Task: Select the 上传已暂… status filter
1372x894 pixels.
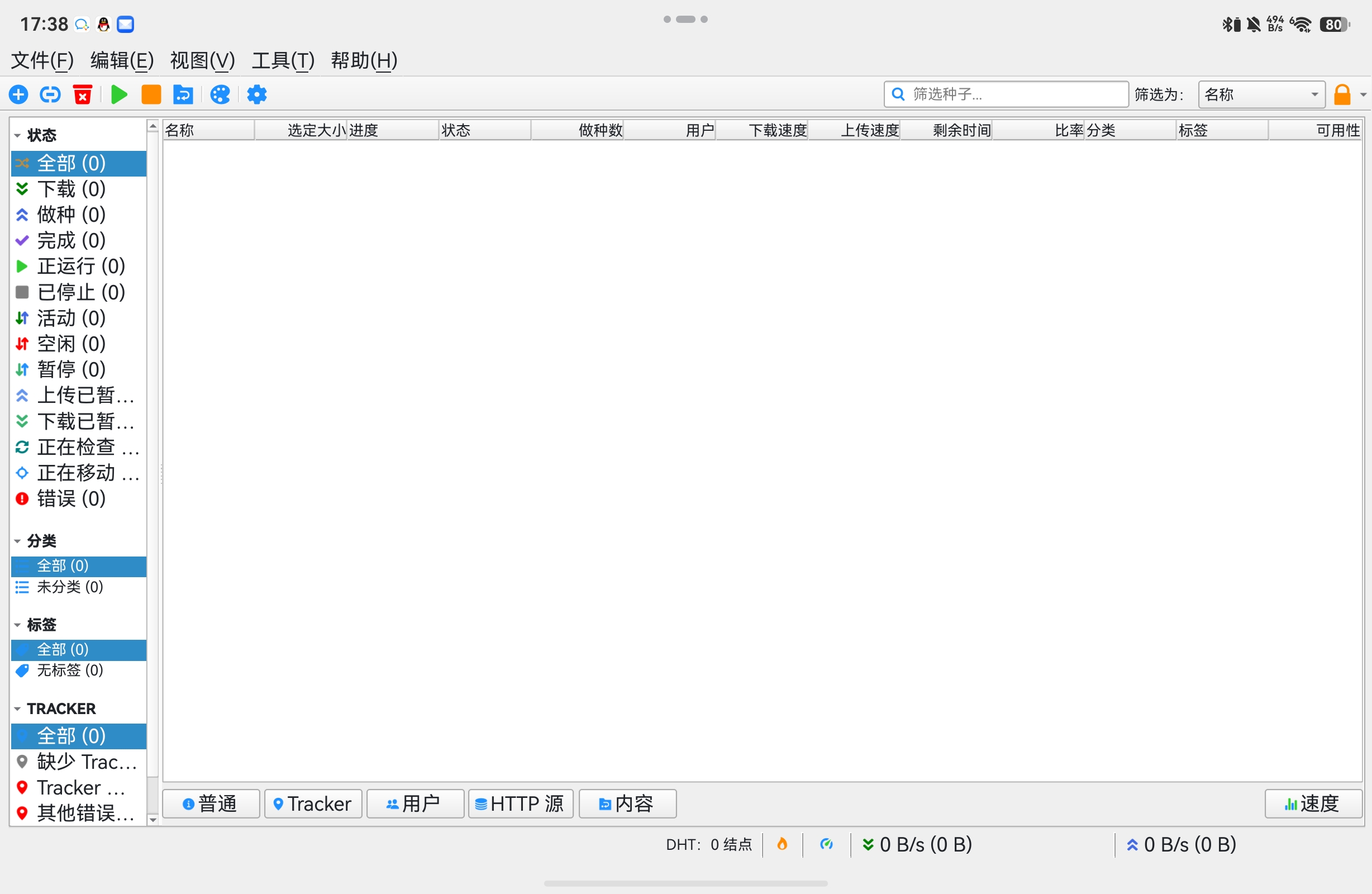Action: [x=78, y=395]
